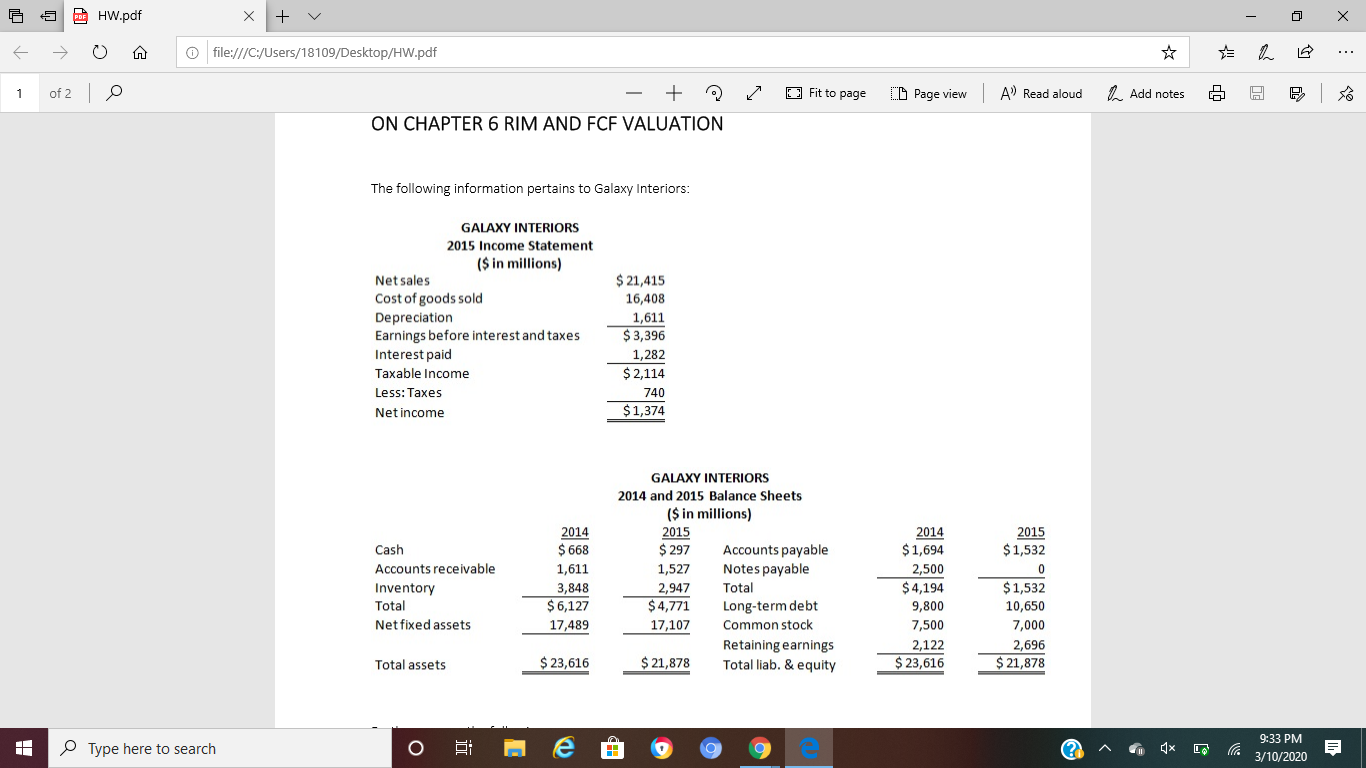
Task: Launch Internet Explorer from taskbar
Action: point(562,748)
